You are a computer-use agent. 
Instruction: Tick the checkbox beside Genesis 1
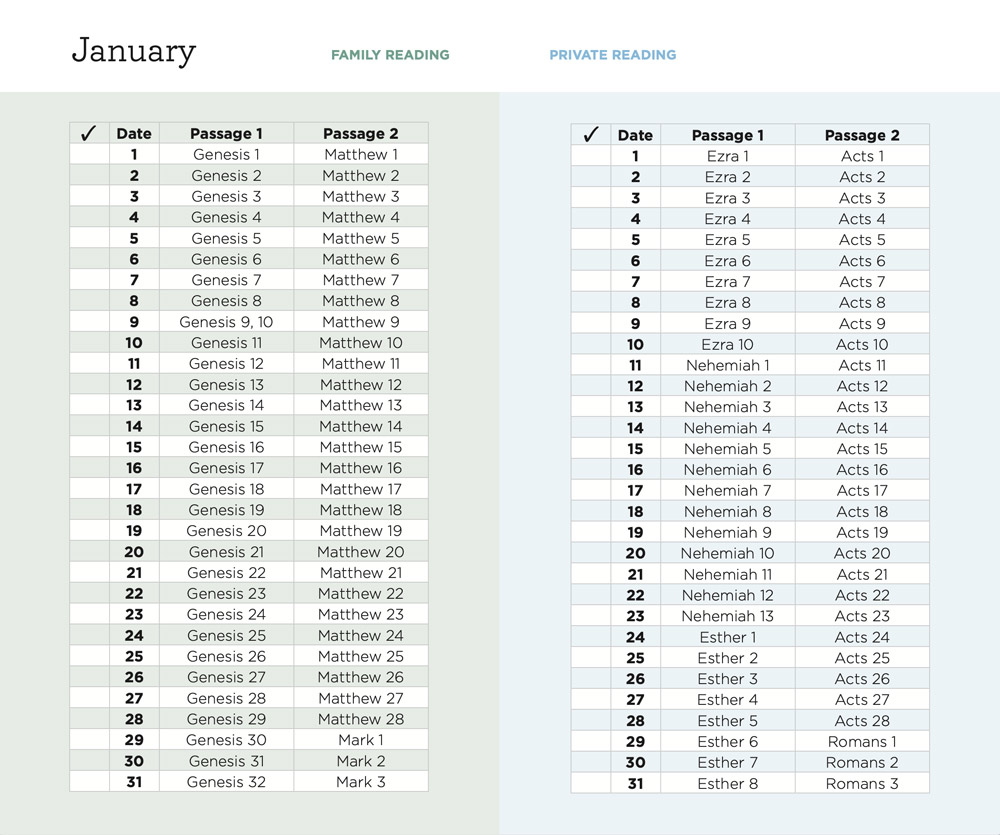coord(89,154)
